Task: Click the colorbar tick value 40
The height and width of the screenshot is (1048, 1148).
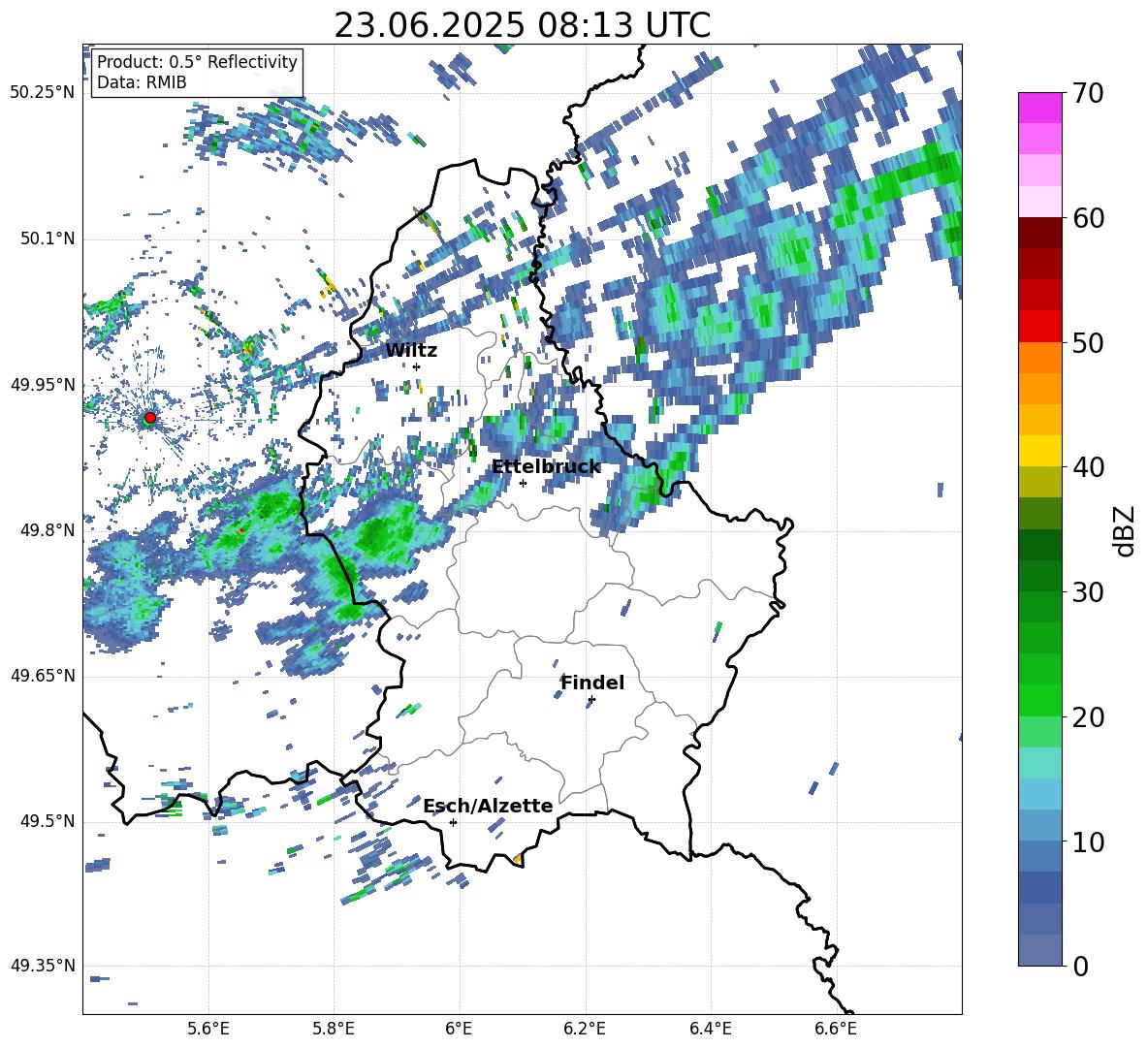Action: tap(1089, 467)
